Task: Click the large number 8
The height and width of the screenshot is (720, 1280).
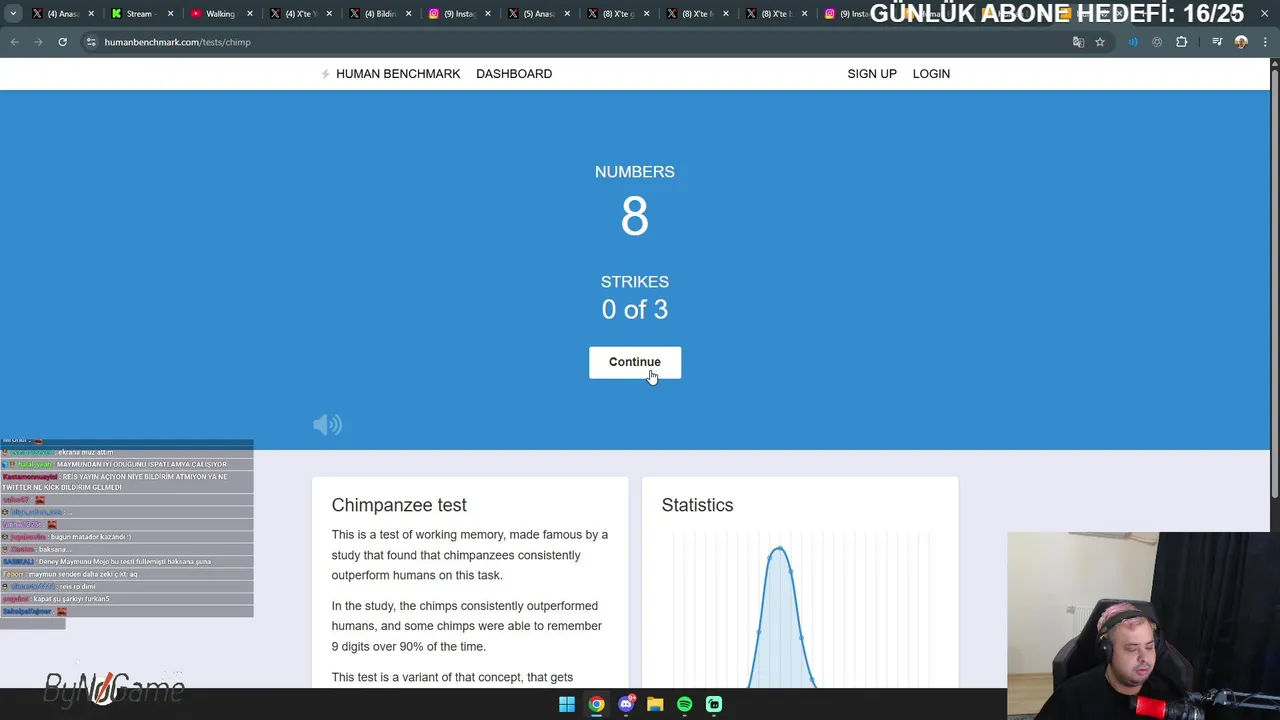Action: click(635, 216)
